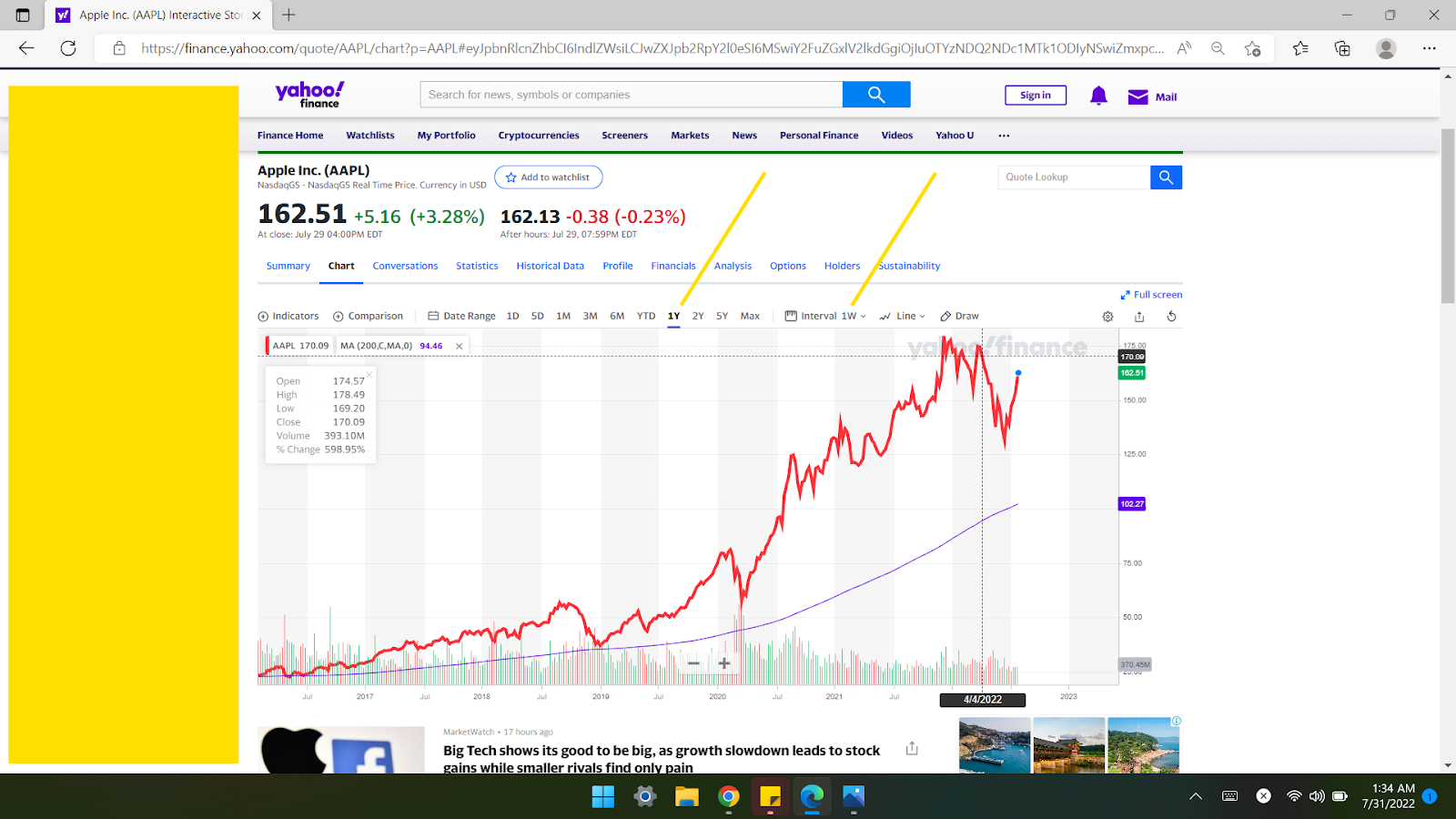
Task: Switch to Conversations tab
Action: point(405,267)
